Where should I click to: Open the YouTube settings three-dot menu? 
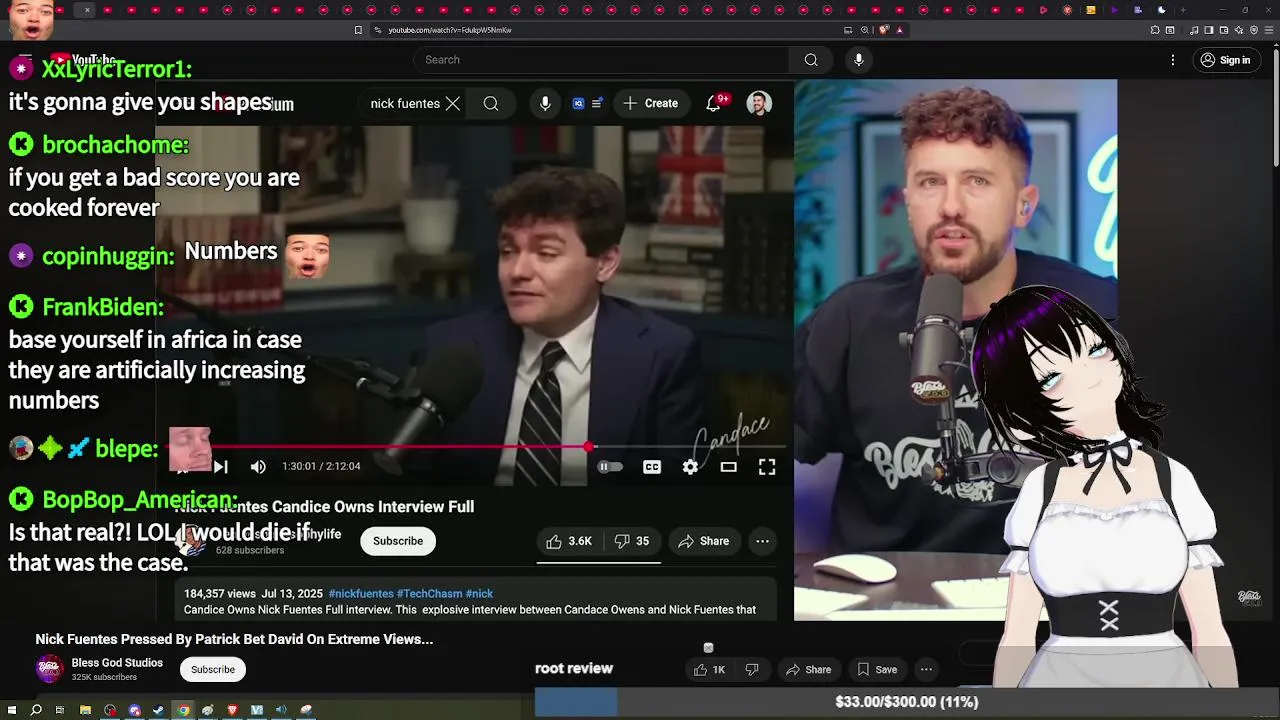(x=1173, y=60)
